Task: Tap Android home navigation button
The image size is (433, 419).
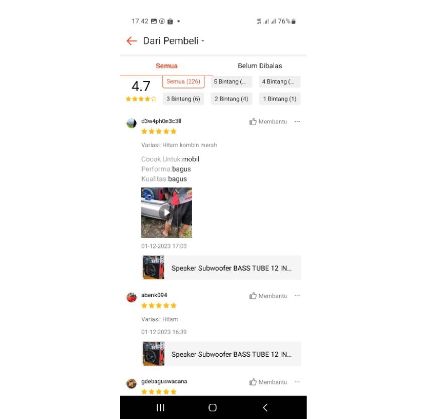Action: (x=213, y=407)
